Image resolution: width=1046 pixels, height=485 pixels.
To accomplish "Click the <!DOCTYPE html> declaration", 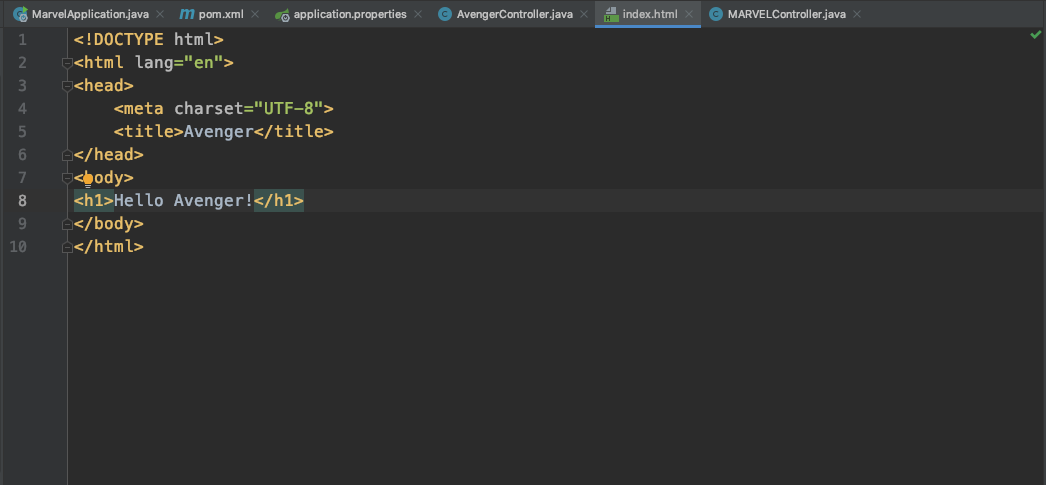I will click(x=149, y=39).
